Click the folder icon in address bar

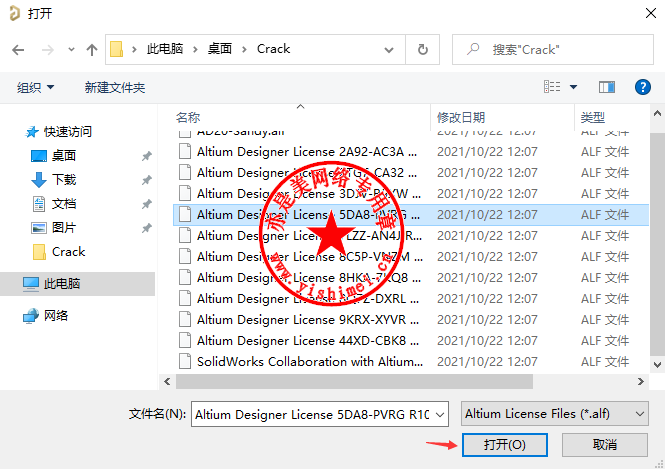click(x=117, y=49)
